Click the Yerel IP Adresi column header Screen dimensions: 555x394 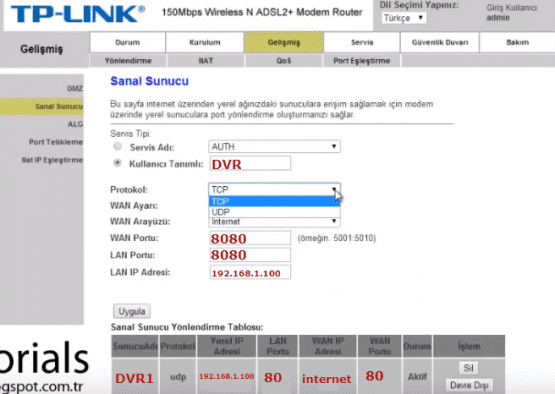pos(227,346)
